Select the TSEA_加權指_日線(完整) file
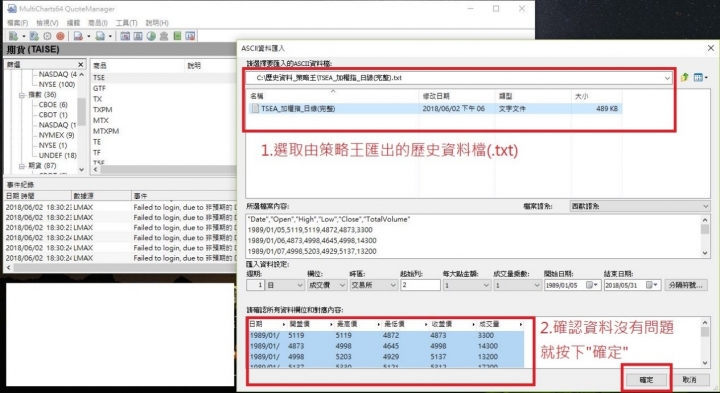The image size is (720, 393). pos(435,109)
